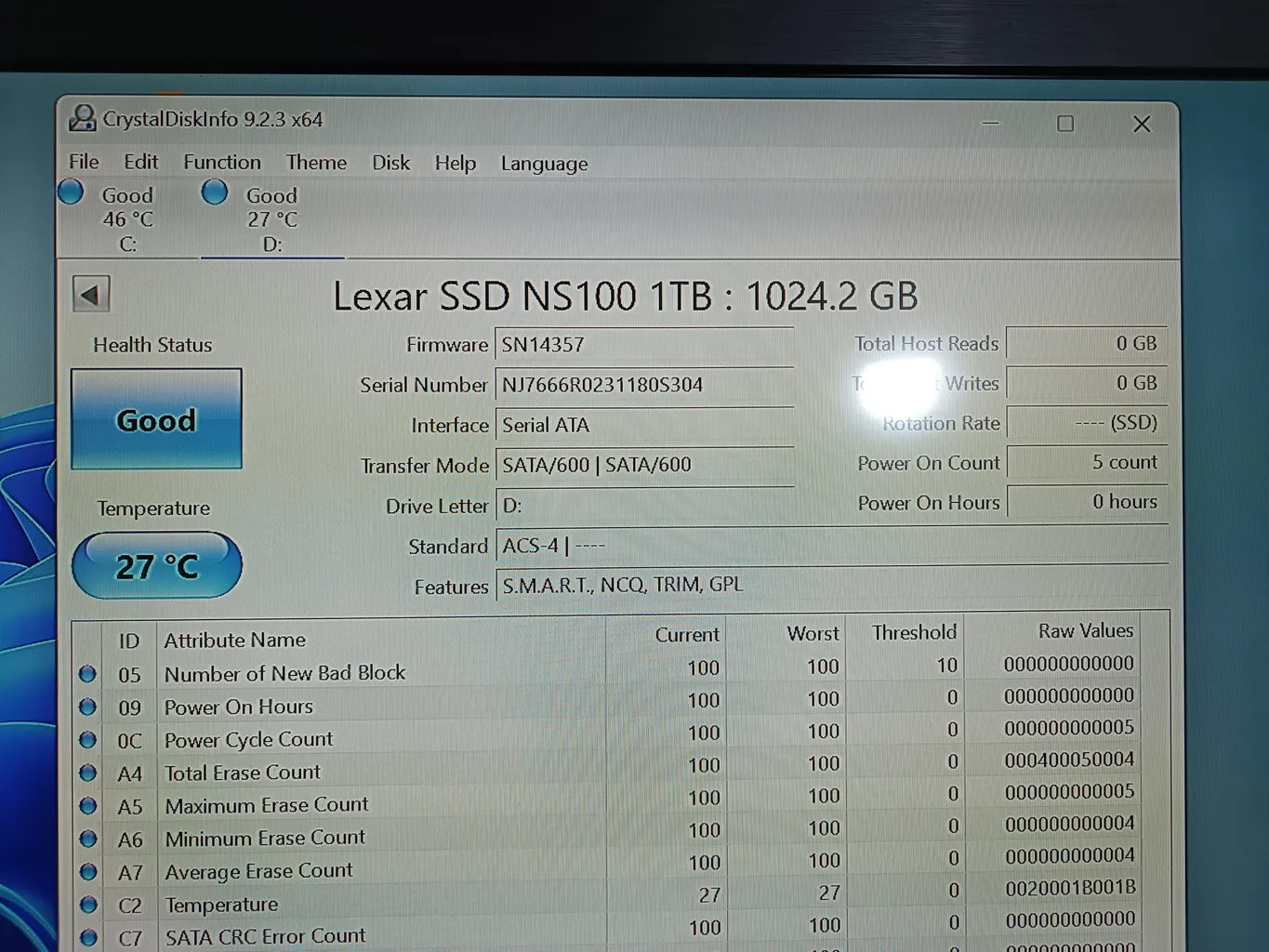Click the ID column header
1269x952 pixels.
pyautogui.click(x=128, y=641)
